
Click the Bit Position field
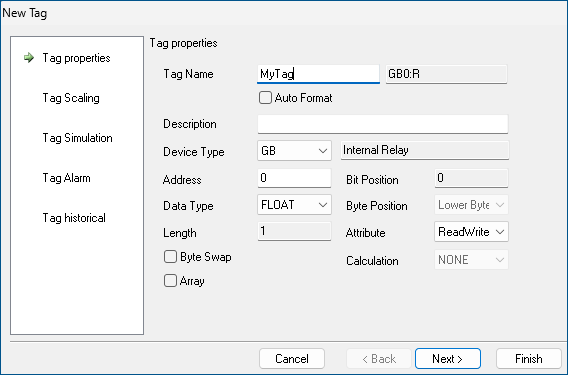click(471, 178)
